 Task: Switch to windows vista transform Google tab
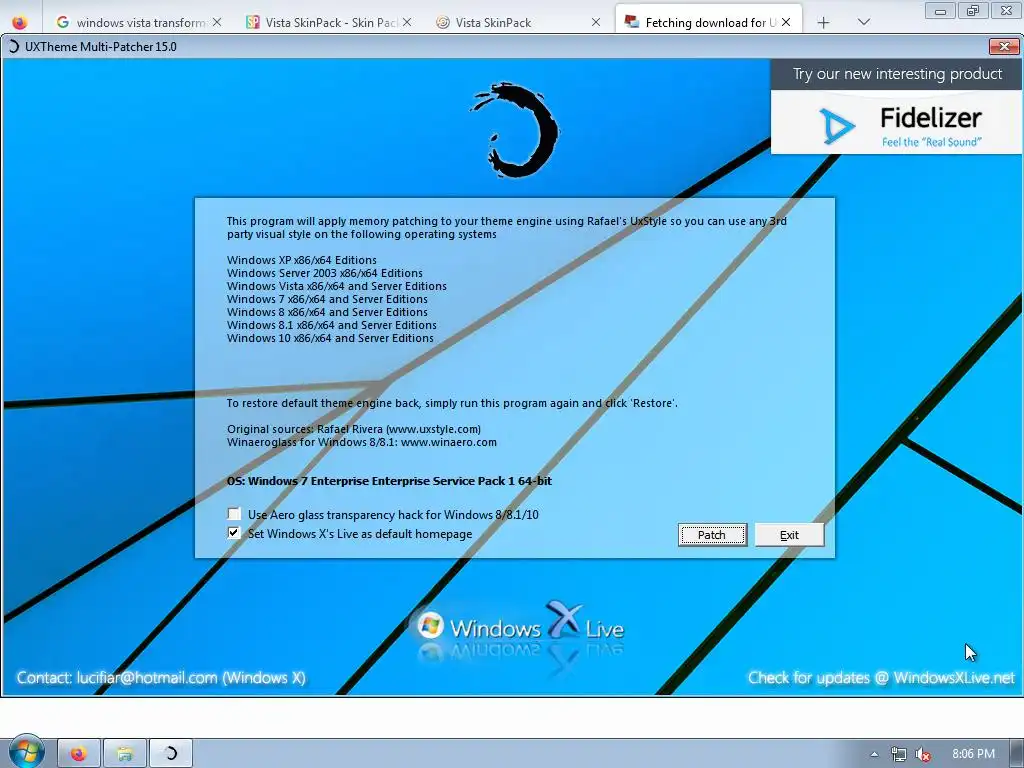tap(137, 22)
